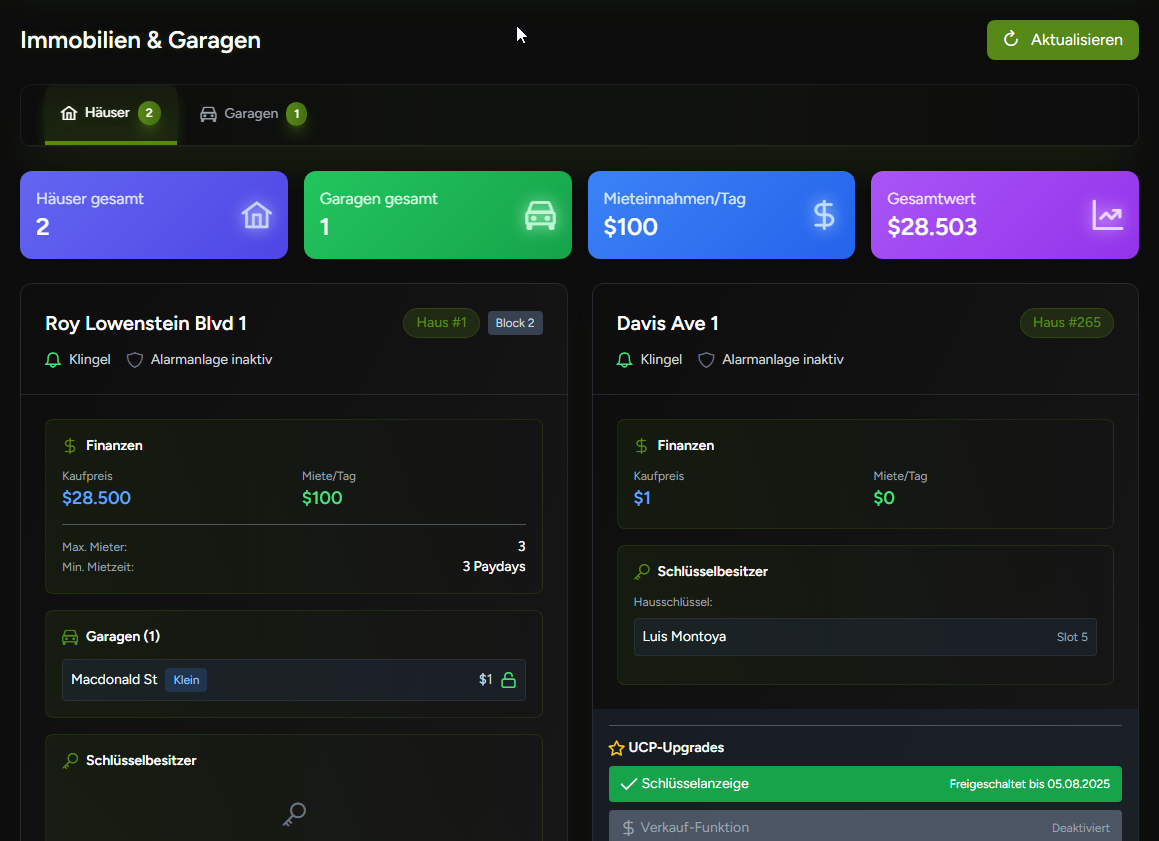Click key icon beside Schlüsselbesitzer in Roy Lowenstein
Image resolution: width=1159 pixels, height=841 pixels.
(x=70, y=760)
